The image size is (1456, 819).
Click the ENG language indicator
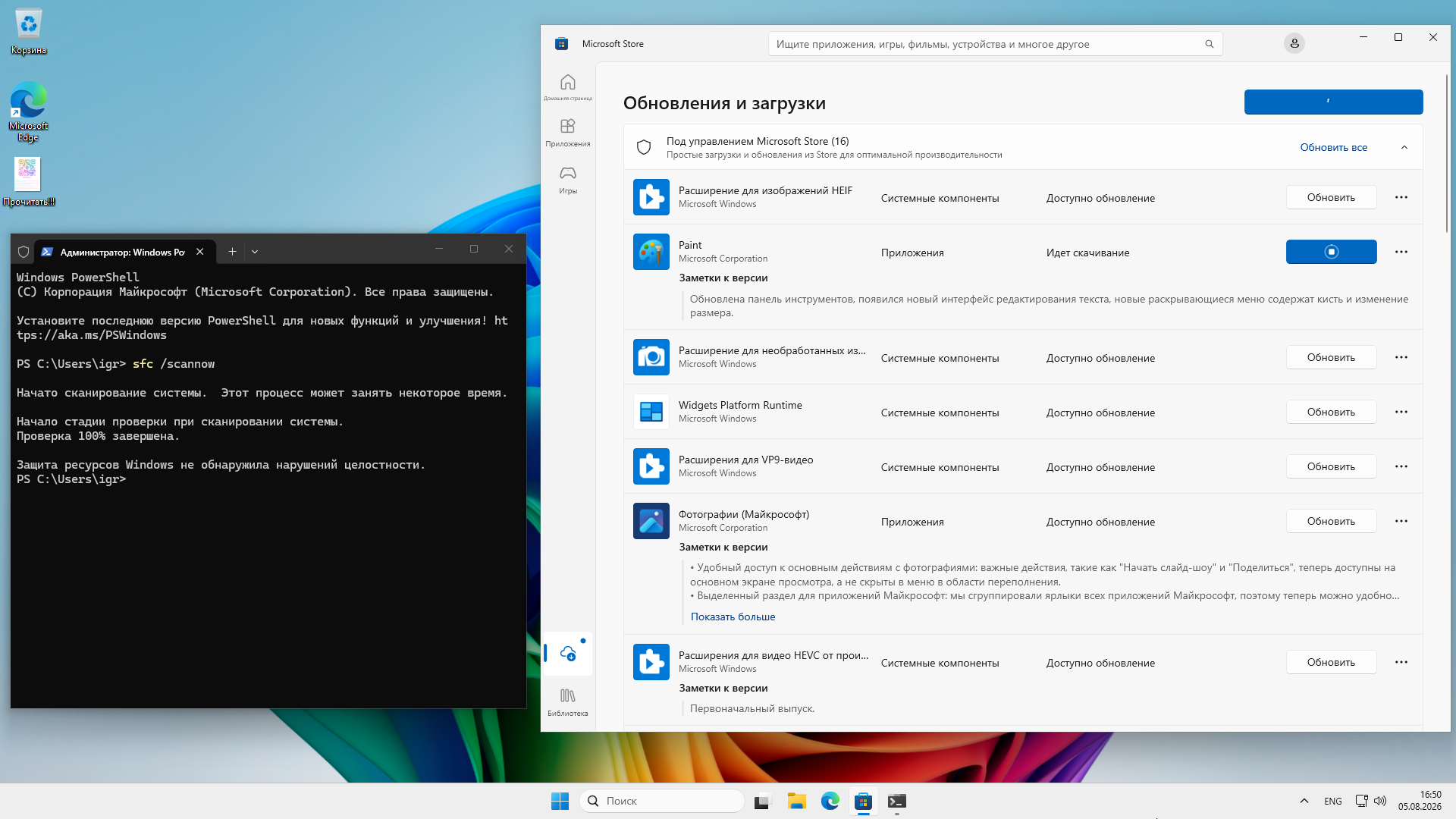(x=1333, y=801)
